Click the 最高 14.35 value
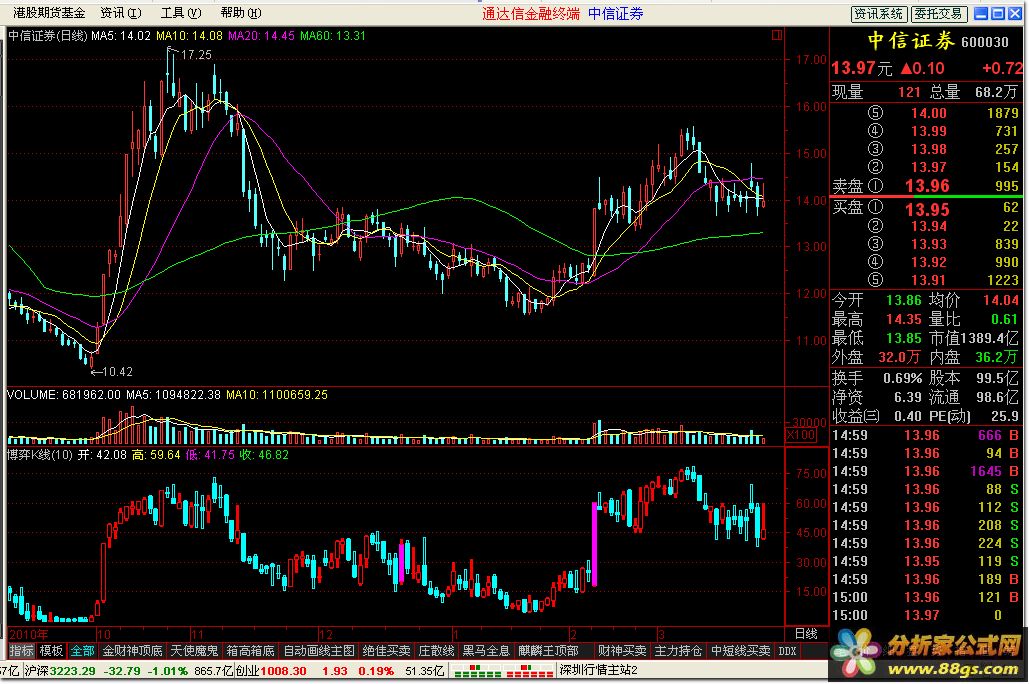This screenshot has height=684, width=1030. pyautogui.click(x=903, y=320)
